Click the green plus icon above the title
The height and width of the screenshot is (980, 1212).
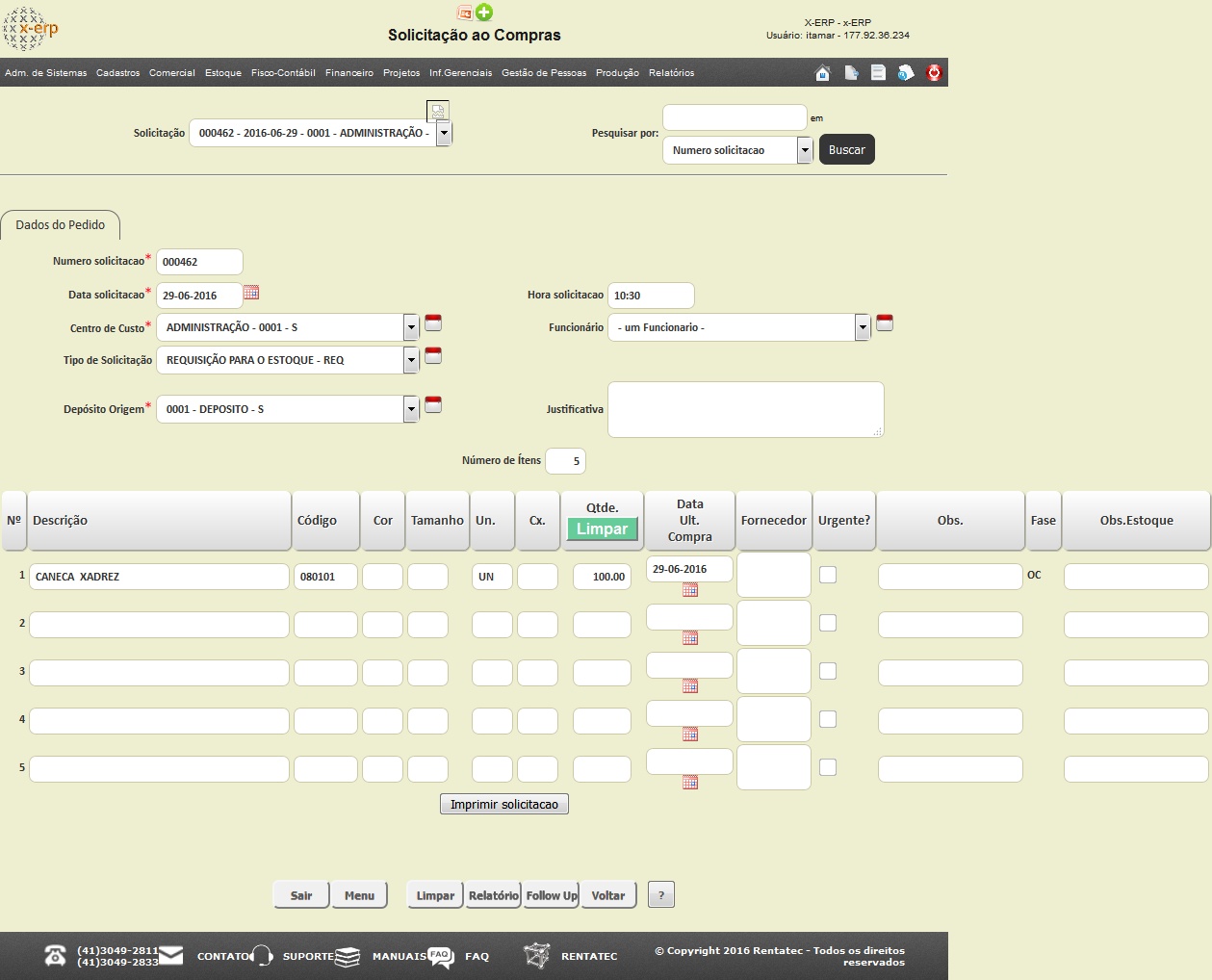click(484, 13)
